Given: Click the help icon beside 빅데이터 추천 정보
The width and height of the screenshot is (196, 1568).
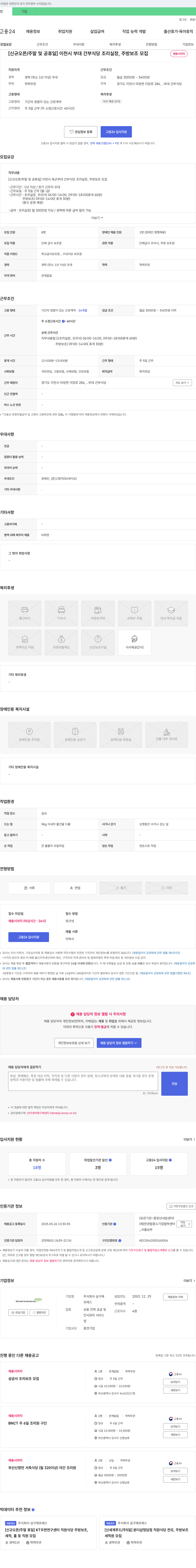Looking at the screenshot, I should (33, 1510).
